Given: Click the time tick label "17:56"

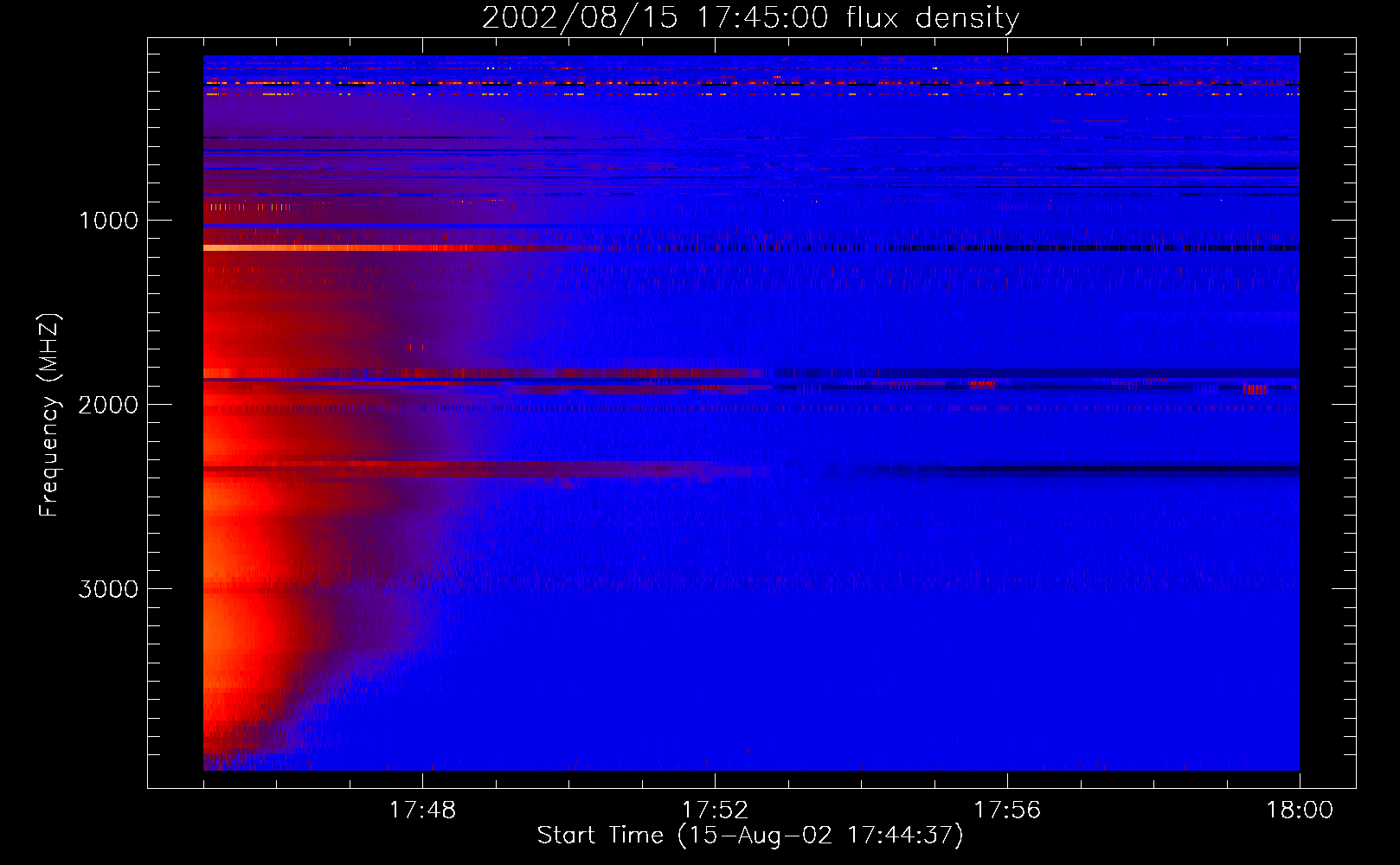Looking at the screenshot, I should 1007,811.
